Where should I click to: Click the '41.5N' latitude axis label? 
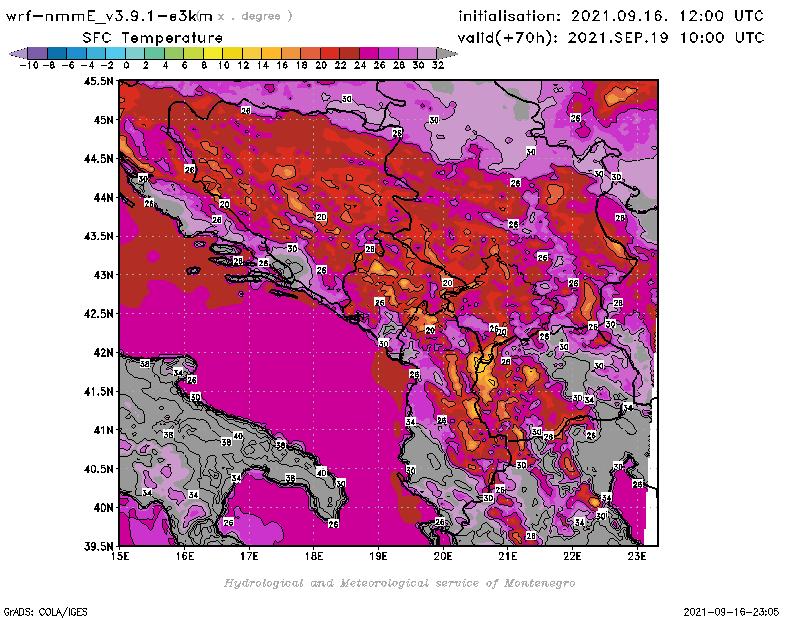pos(98,391)
